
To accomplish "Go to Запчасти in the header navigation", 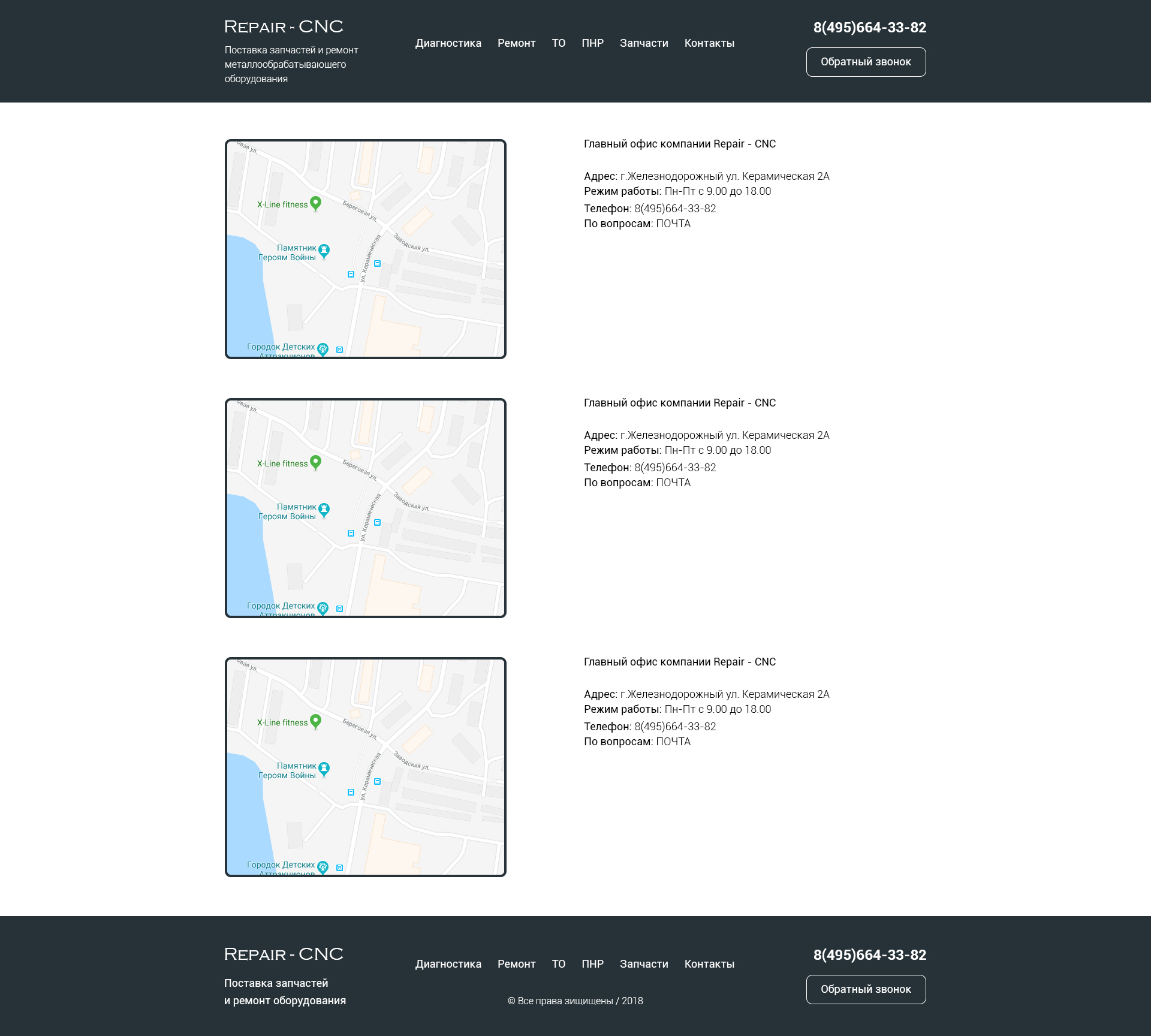I will click(x=643, y=43).
